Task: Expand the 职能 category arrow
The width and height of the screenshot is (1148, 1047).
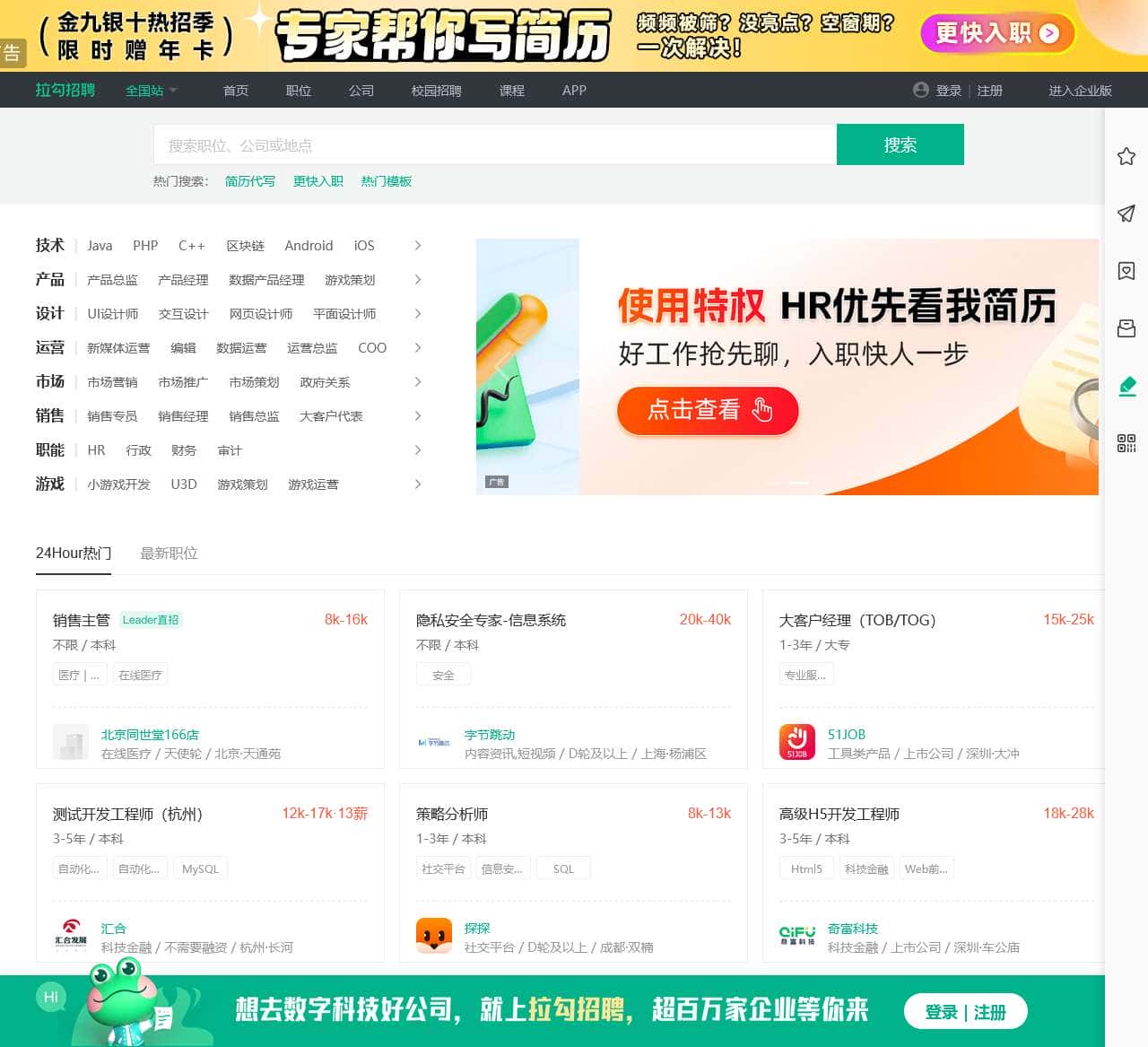Action: [417, 449]
